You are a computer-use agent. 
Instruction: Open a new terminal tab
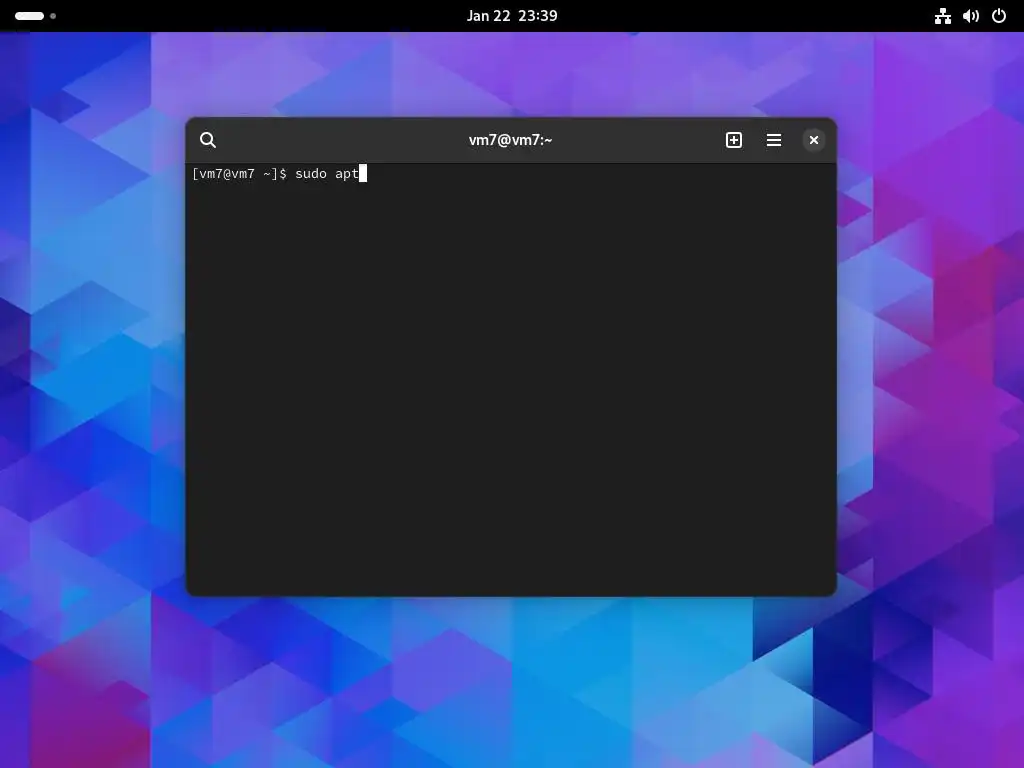[x=733, y=140]
